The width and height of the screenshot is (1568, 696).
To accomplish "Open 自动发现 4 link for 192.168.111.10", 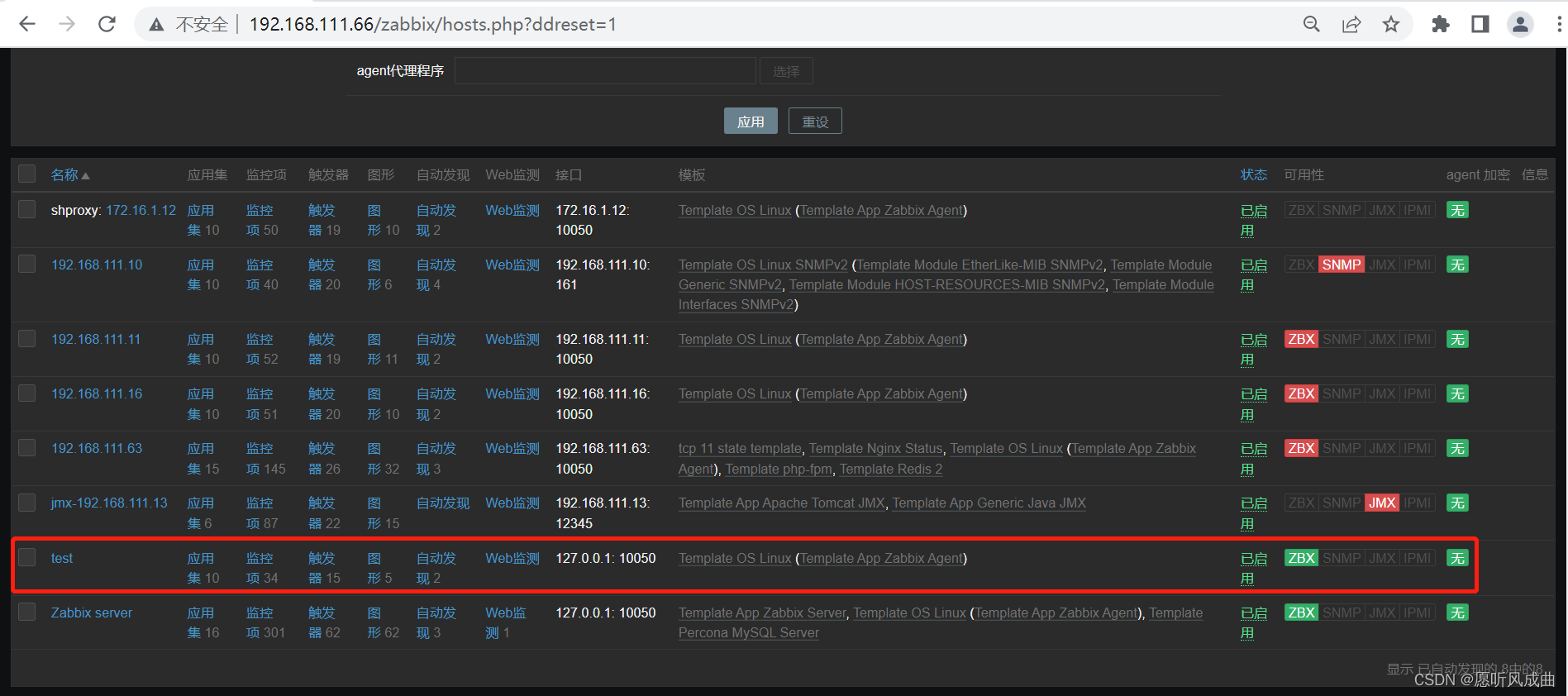I will [x=436, y=274].
